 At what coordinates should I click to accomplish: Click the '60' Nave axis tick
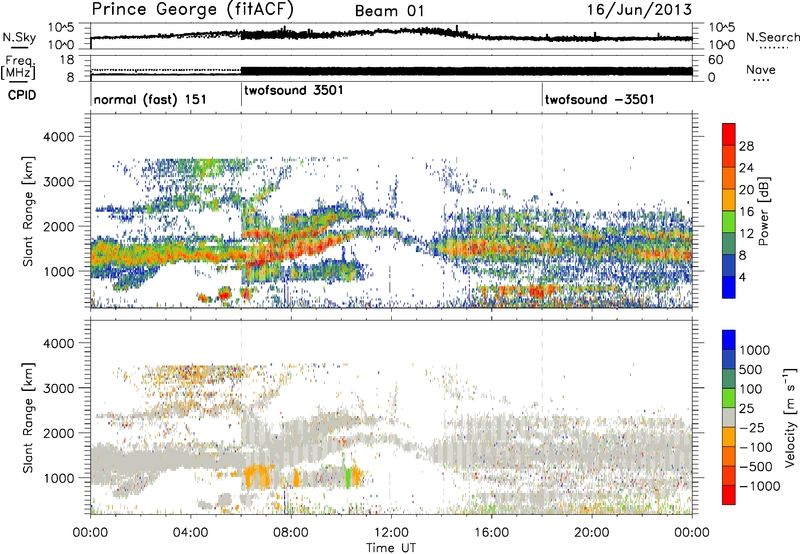tap(716, 60)
